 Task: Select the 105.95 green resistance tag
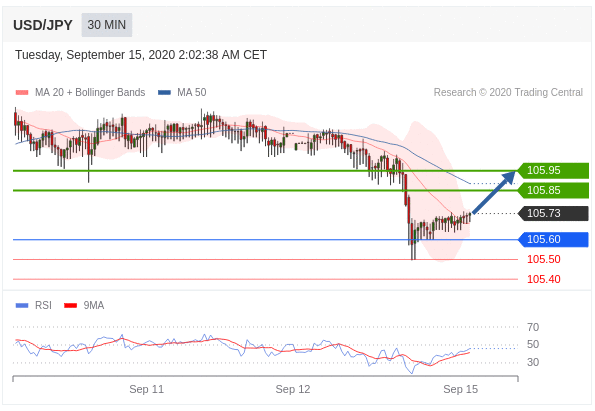coord(553,170)
